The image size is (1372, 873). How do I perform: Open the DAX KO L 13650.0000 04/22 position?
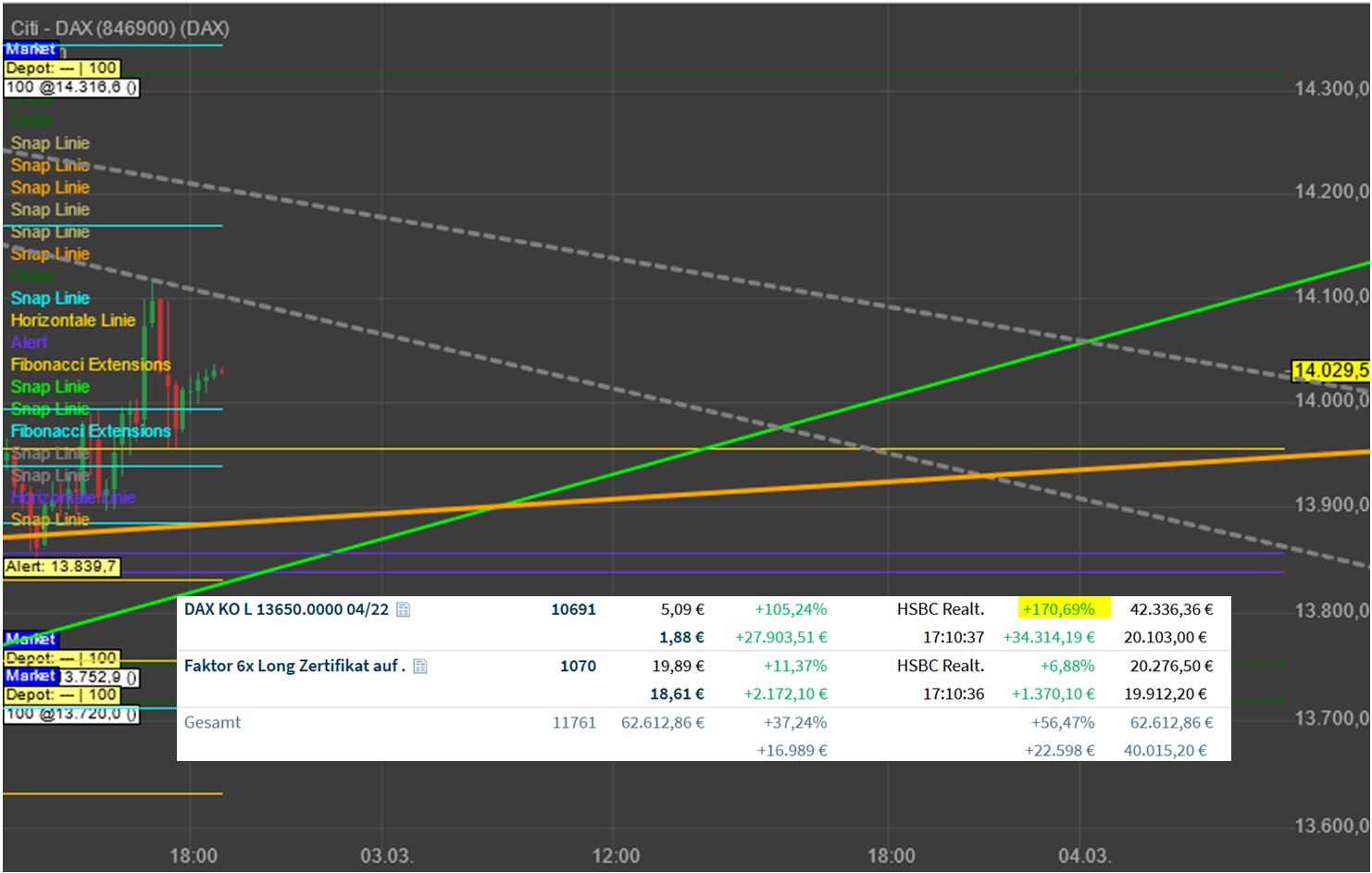tap(286, 609)
